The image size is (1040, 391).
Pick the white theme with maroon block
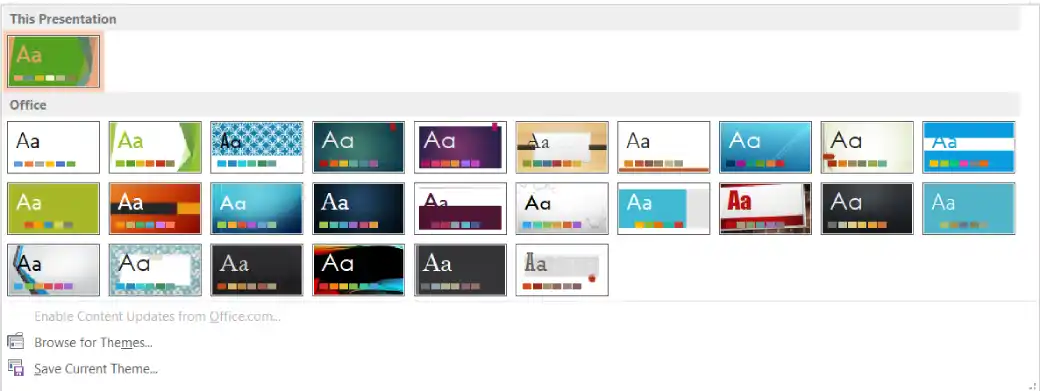460,209
